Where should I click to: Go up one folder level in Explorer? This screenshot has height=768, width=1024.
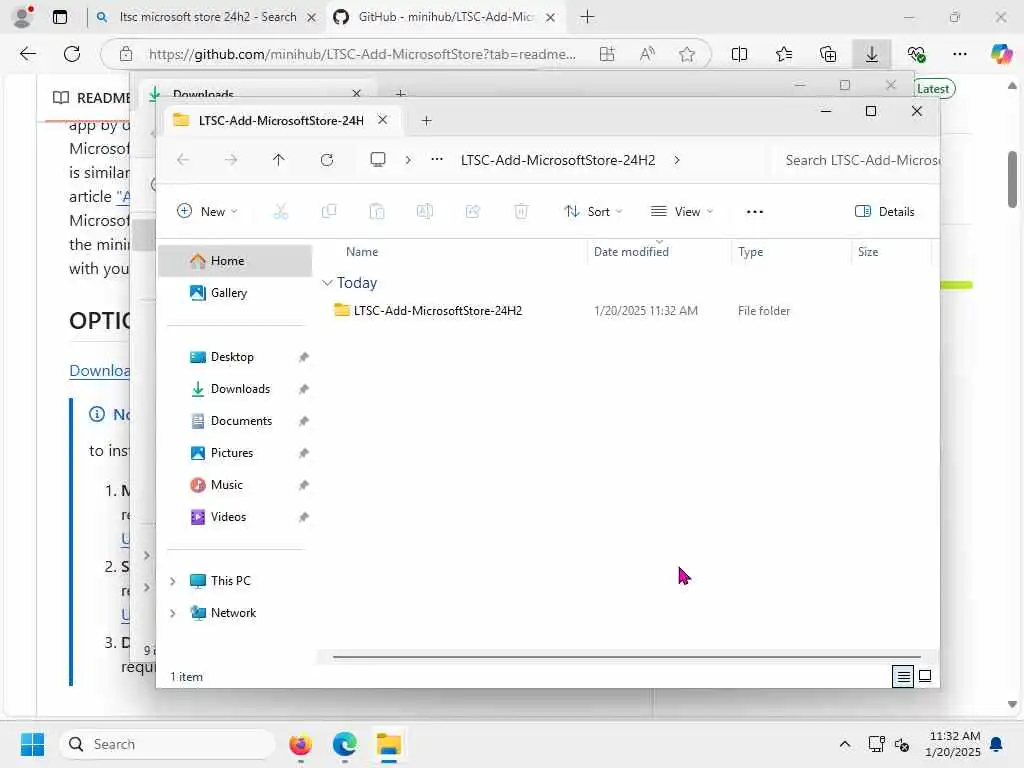pyautogui.click(x=279, y=160)
